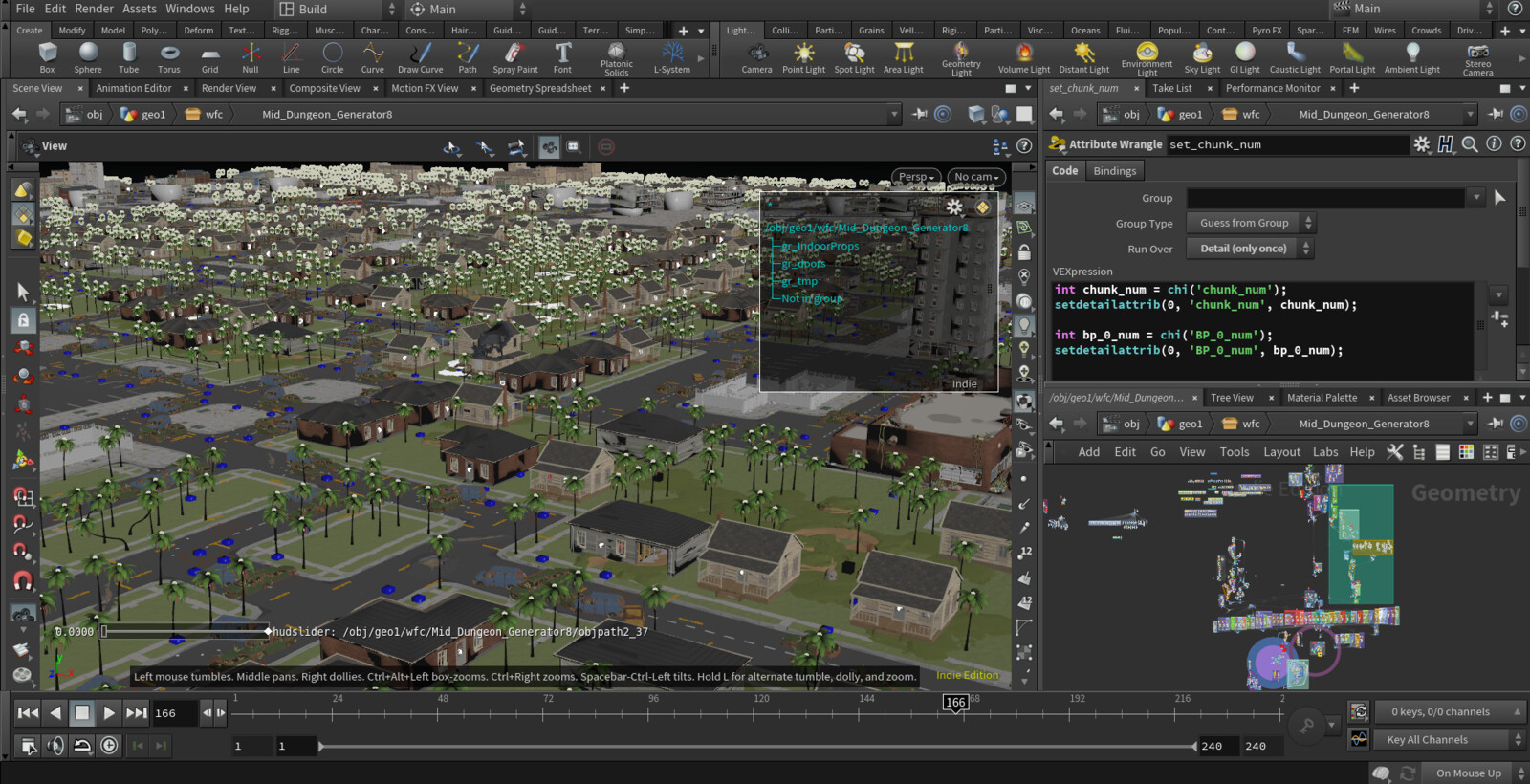Image resolution: width=1530 pixels, height=784 pixels.
Task: Open the network editor Tools menu
Action: click(x=1235, y=452)
